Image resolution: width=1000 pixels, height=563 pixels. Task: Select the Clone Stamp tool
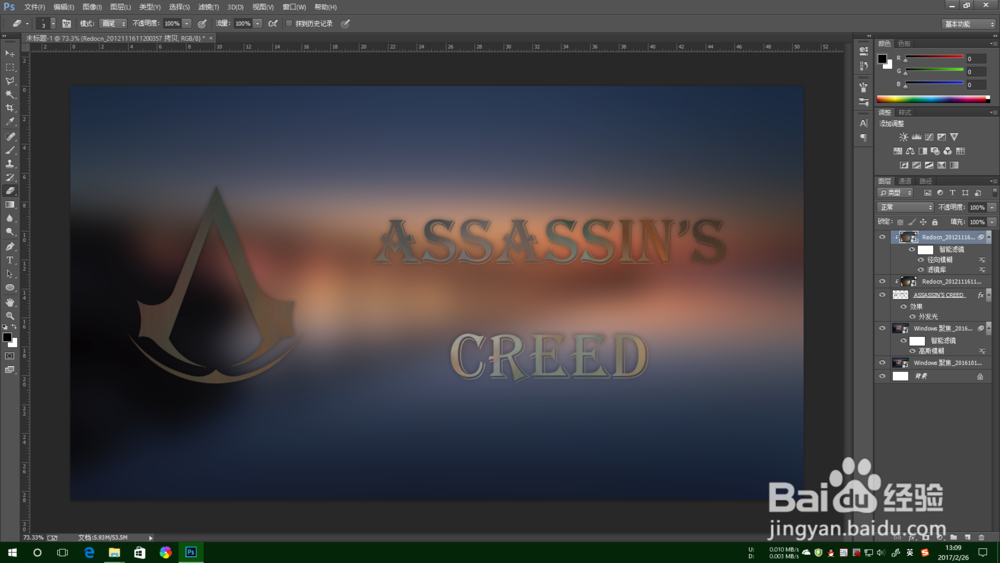[x=10, y=164]
